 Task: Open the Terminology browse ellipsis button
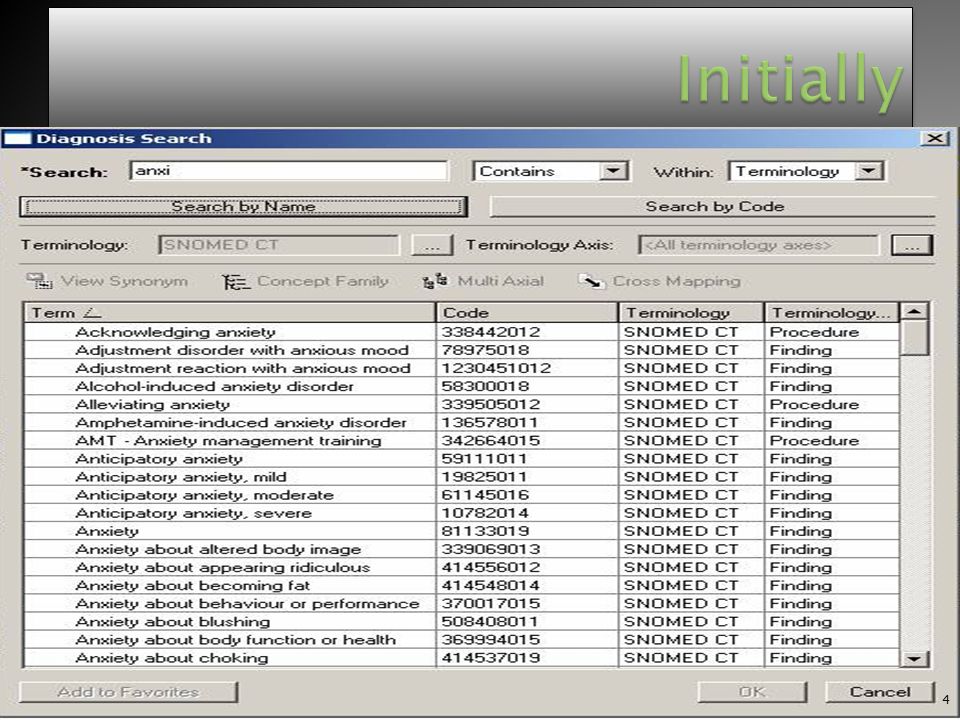pyautogui.click(x=432, y=245)
